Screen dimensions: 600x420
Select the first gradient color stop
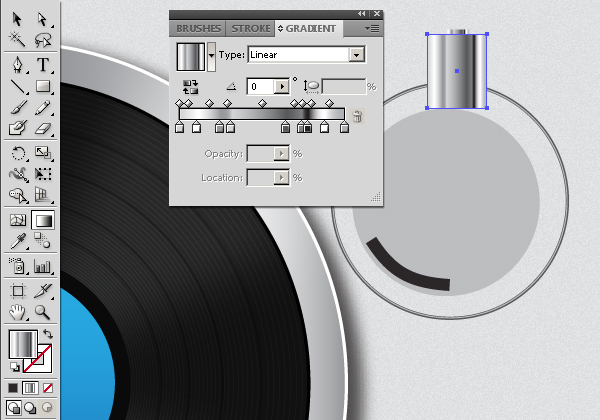coord(179,127)
